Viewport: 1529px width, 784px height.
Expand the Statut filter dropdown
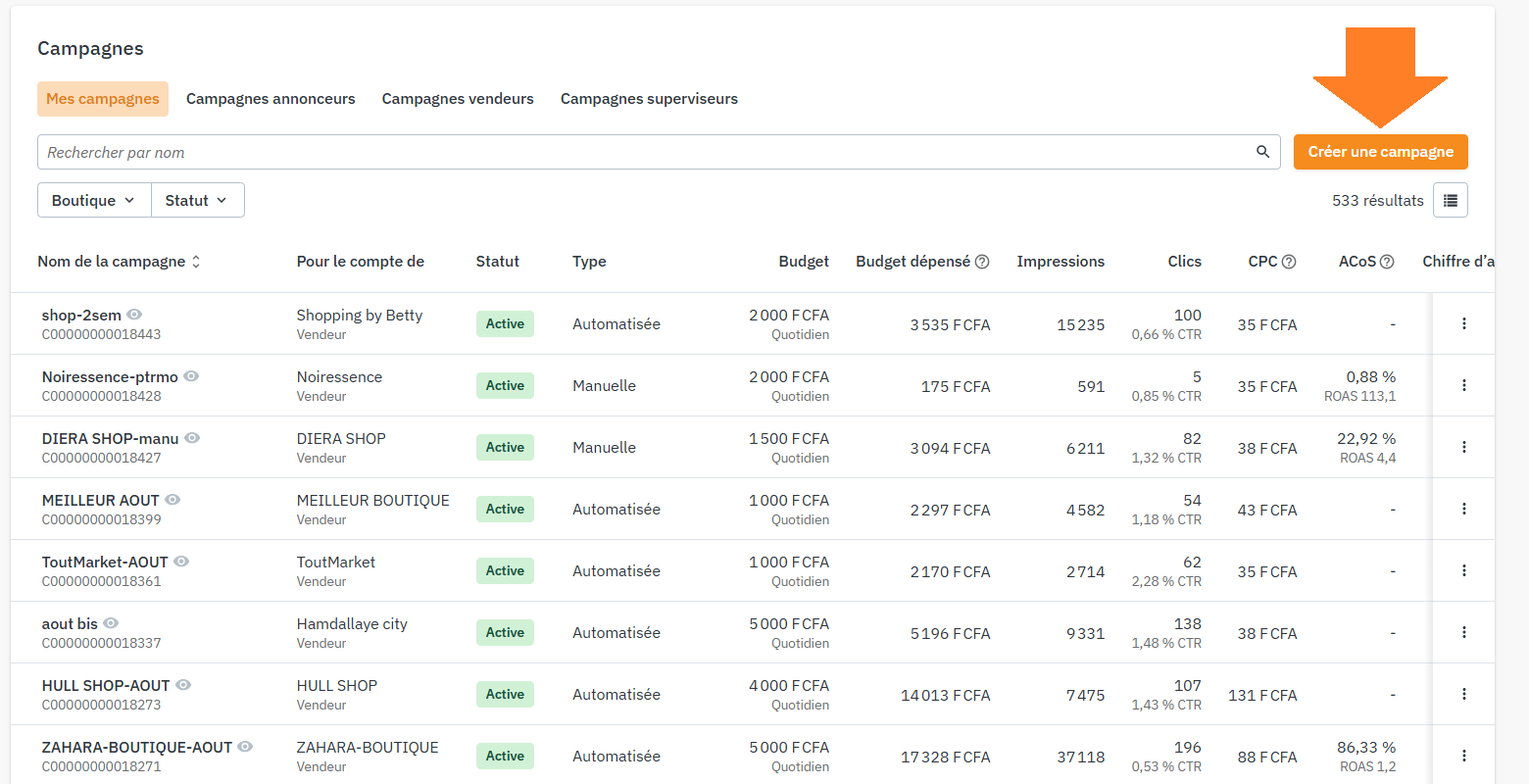[197, 200]
